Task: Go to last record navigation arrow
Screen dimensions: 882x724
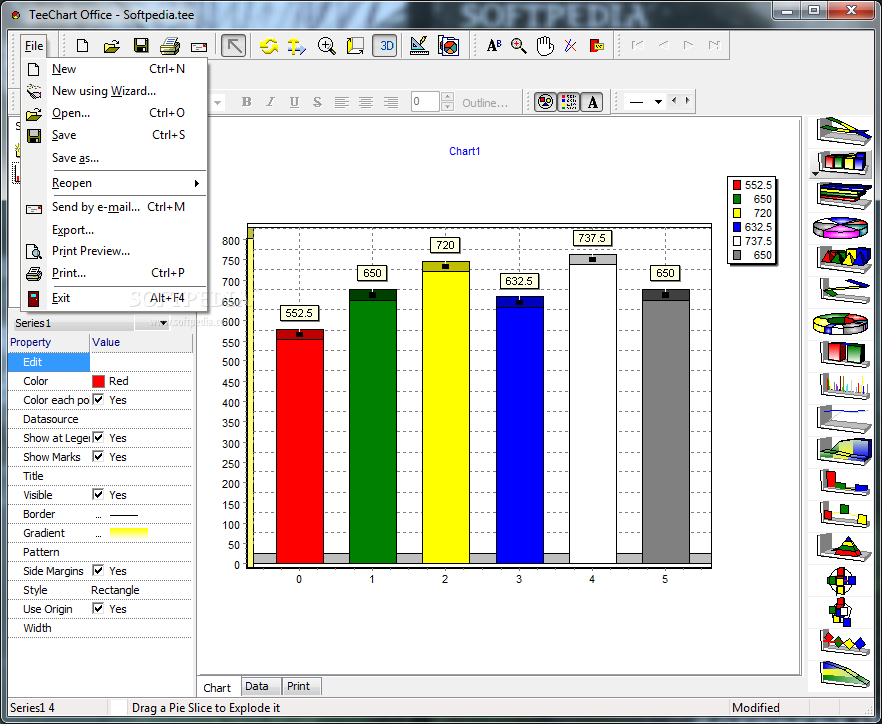Action: click(714, 45)
